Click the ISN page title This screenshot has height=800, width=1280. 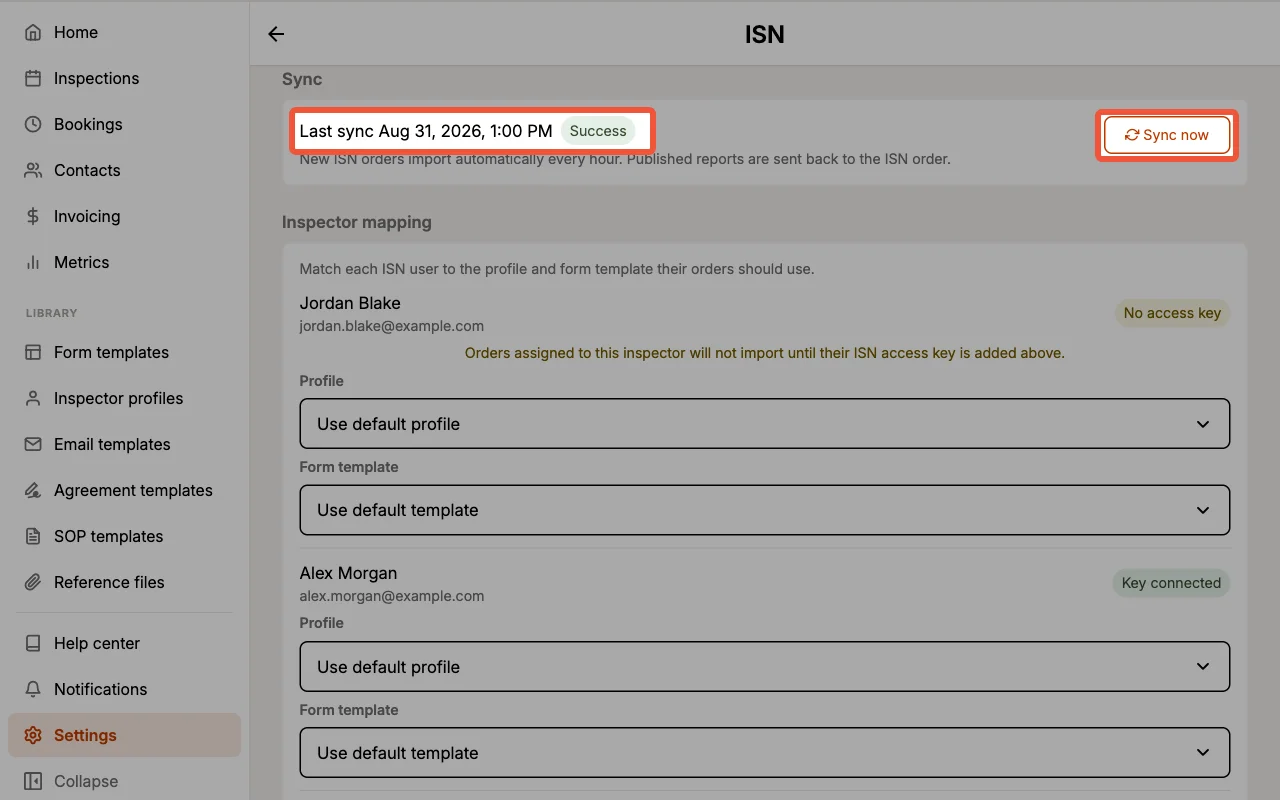pos(765,34)
